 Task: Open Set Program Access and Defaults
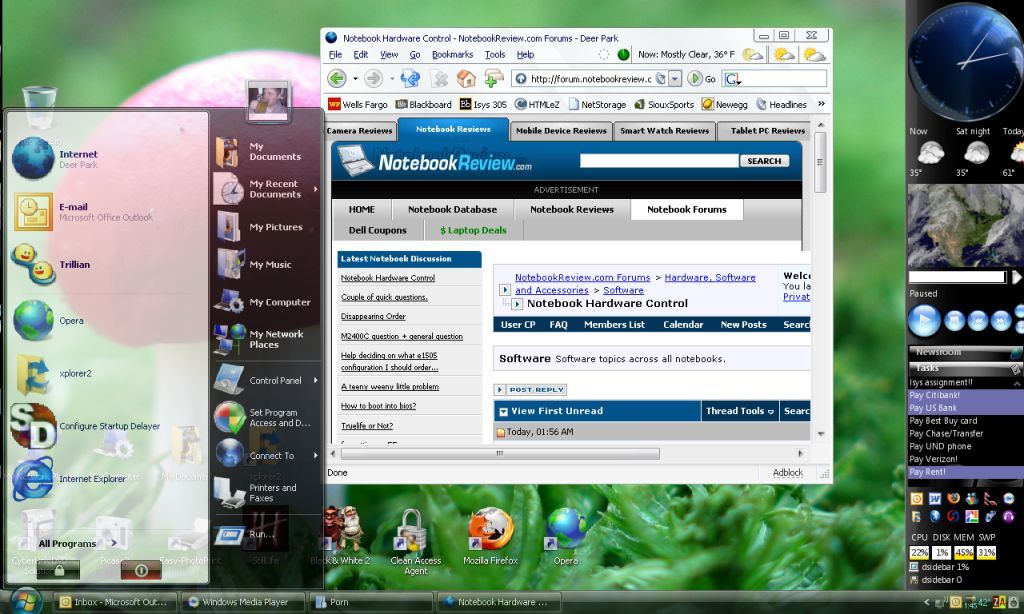pyautogui.click(x=264, y=418)
